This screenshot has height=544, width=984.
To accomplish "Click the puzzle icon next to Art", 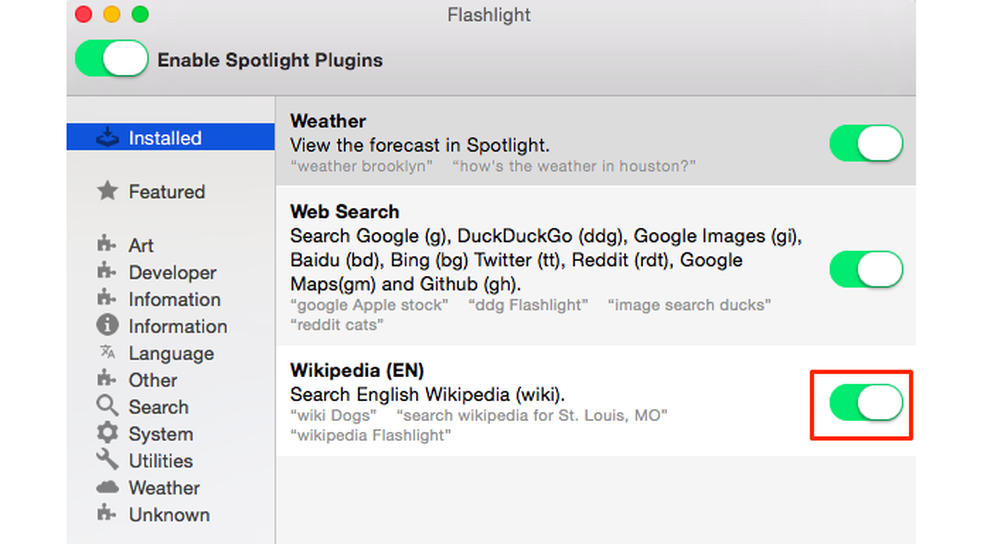I will pyautogui.click(x=107, y=245).
